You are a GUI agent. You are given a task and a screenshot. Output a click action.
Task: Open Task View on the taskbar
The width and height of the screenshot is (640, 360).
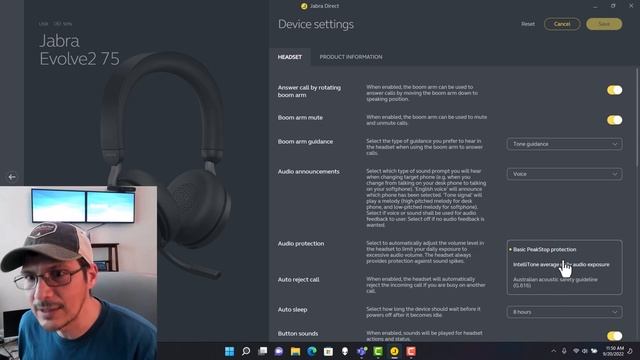click(x=262, y=351)
